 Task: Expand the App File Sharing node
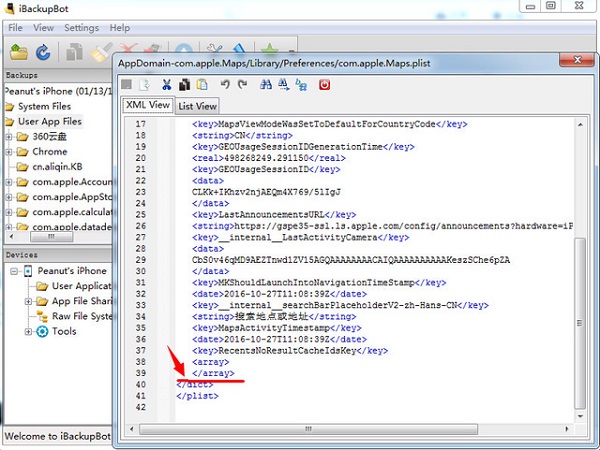click(x=28, y=302)
